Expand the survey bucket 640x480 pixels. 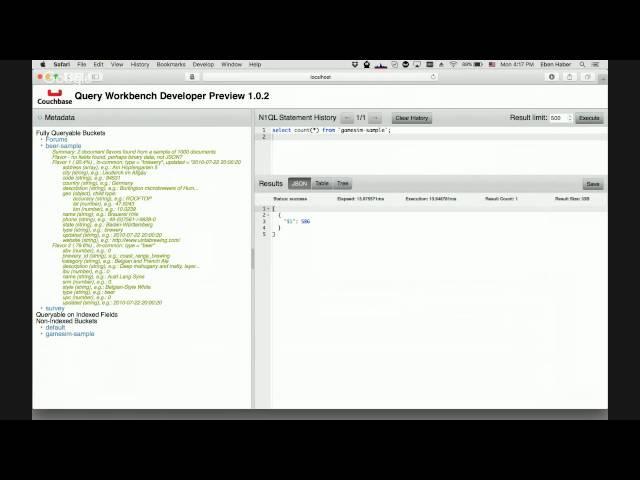pyautogui.click(x=55, y=308)
